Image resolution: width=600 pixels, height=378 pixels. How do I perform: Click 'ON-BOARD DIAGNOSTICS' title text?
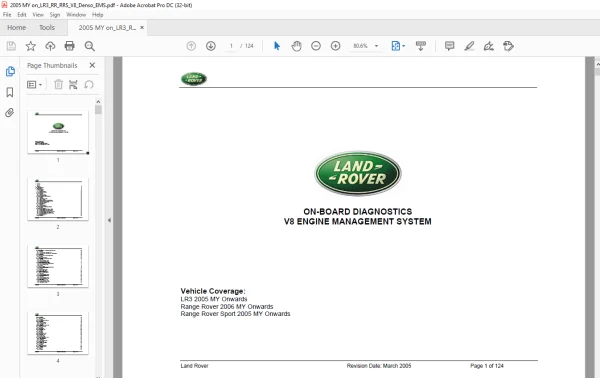point(358,212)
